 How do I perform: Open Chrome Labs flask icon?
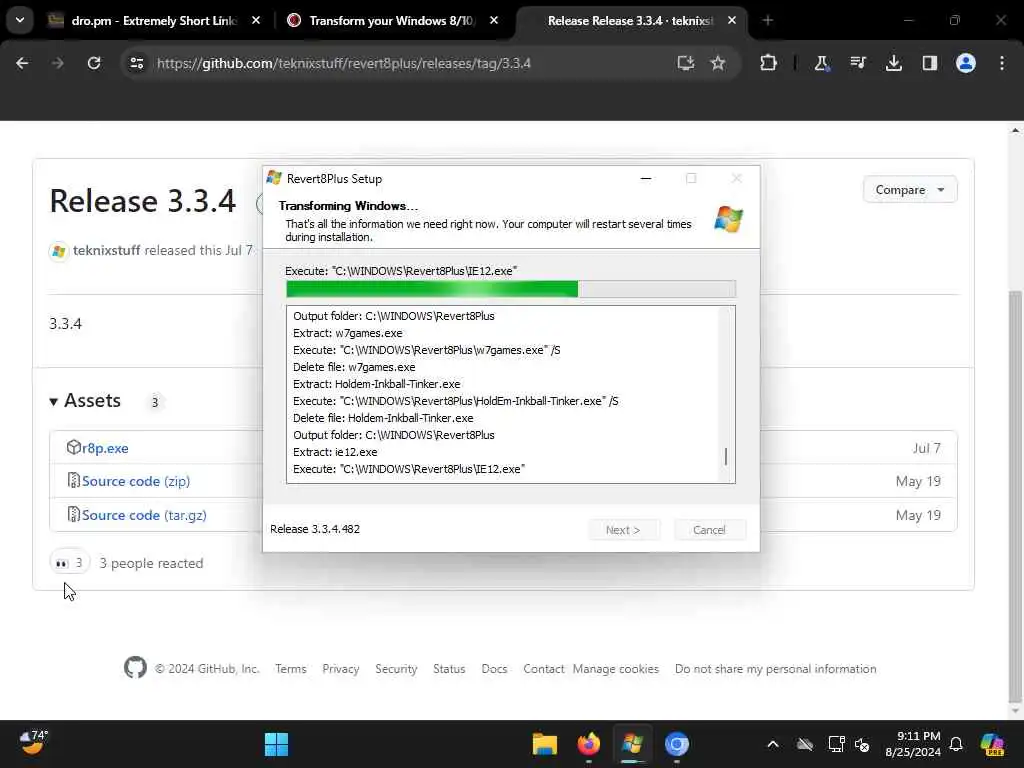[821, 63]
